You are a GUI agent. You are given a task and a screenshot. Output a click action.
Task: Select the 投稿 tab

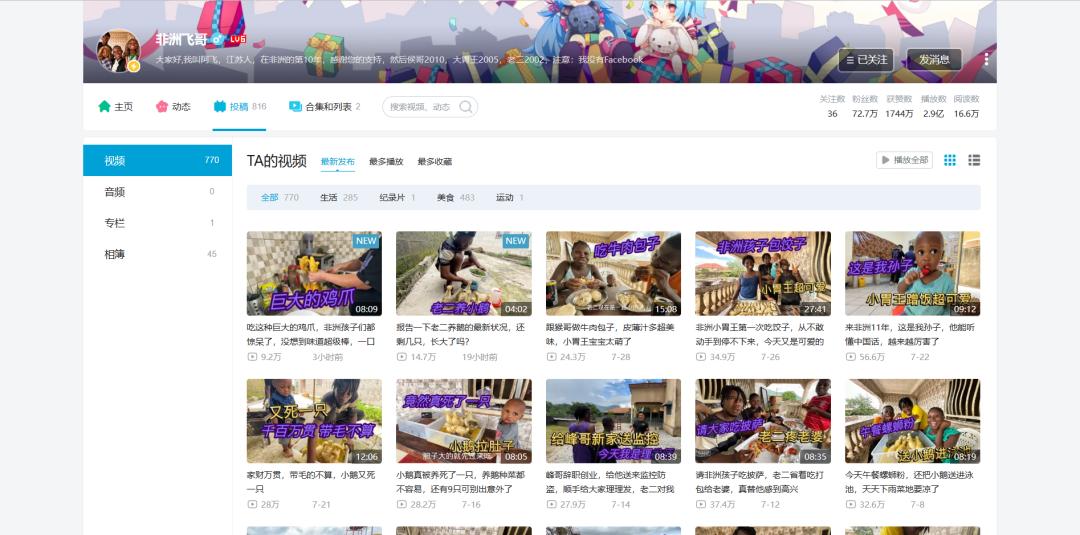[240, 107]
